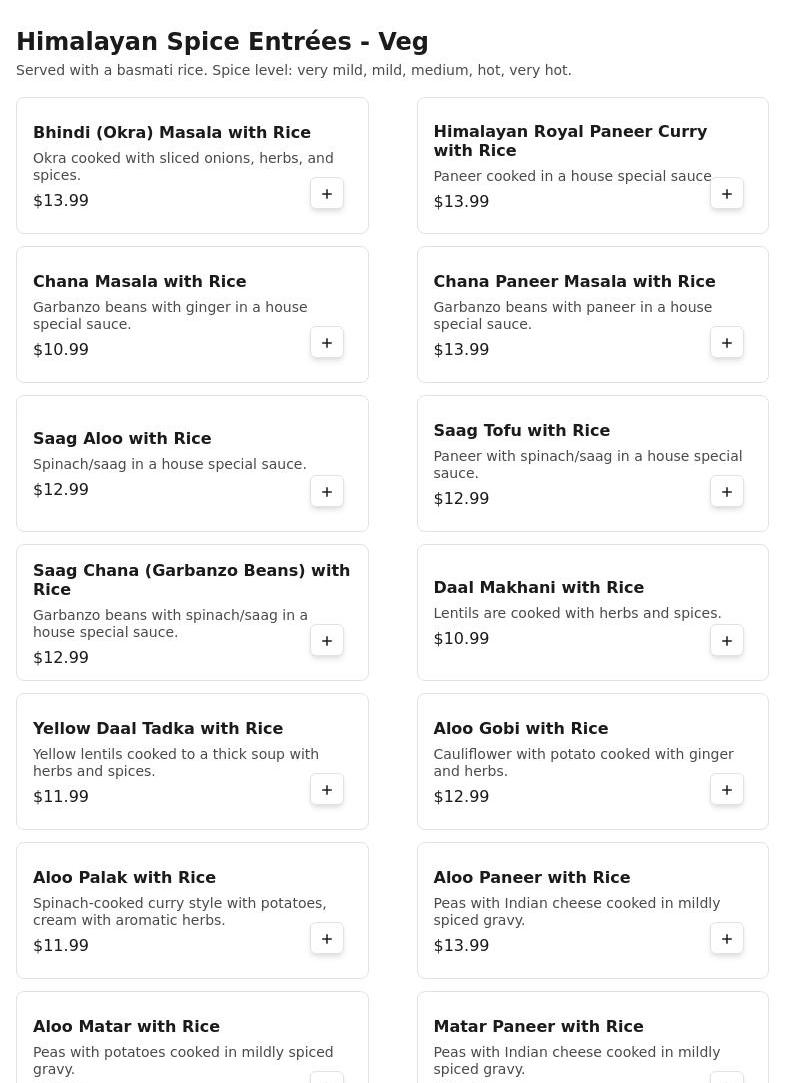Open the Aloo Matar with Rice item
Screen dimensions: 785x1083
(126, 1027)
